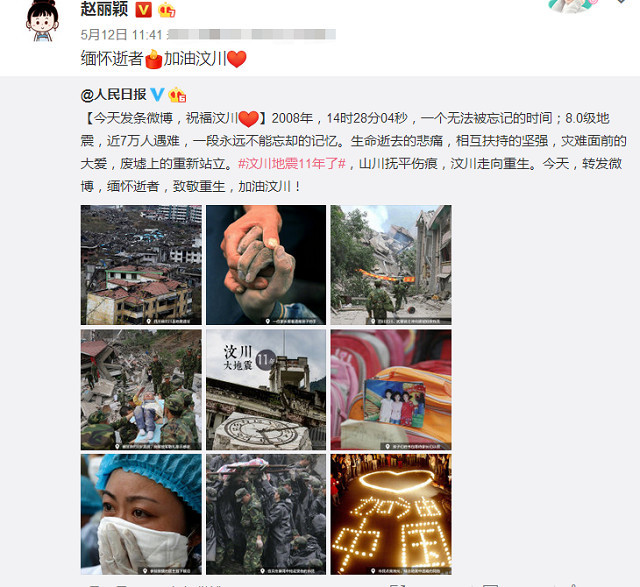
Task: Open the collapsed building with soldiers photo
Action: [391, 265]
